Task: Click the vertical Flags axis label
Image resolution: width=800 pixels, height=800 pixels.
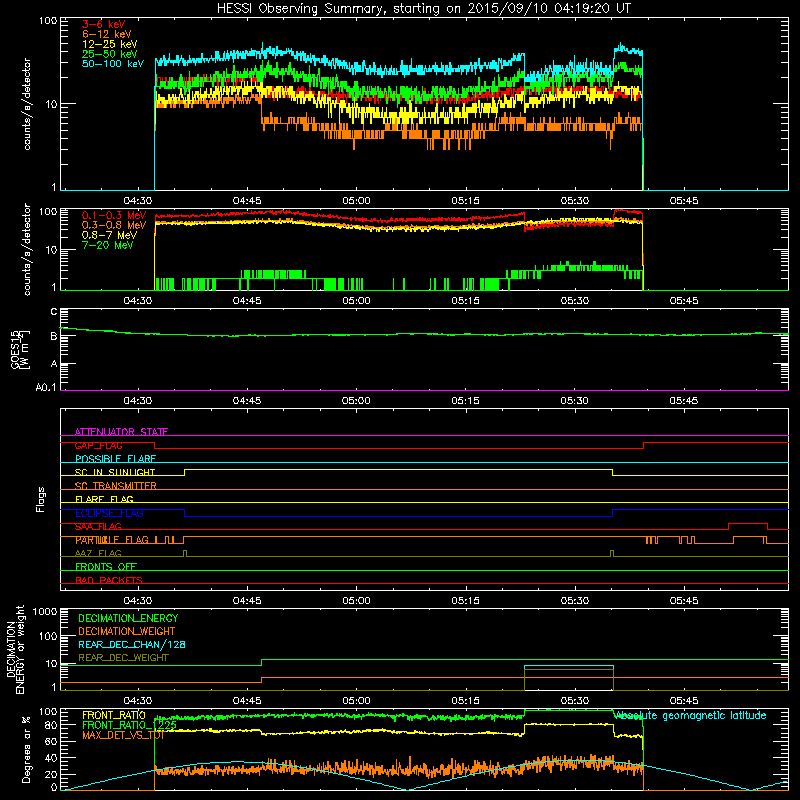Action: [41, 499]
